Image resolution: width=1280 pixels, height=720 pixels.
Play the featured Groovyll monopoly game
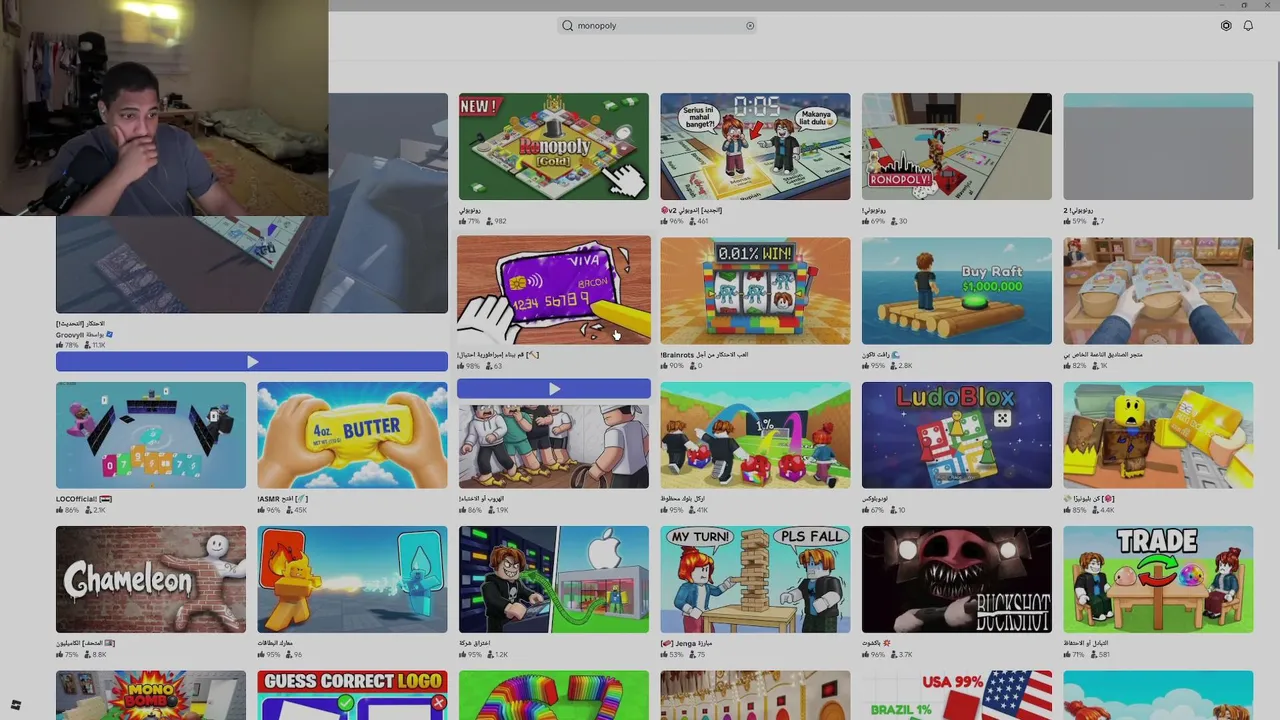pyautogui.click(x=252, y=362)
